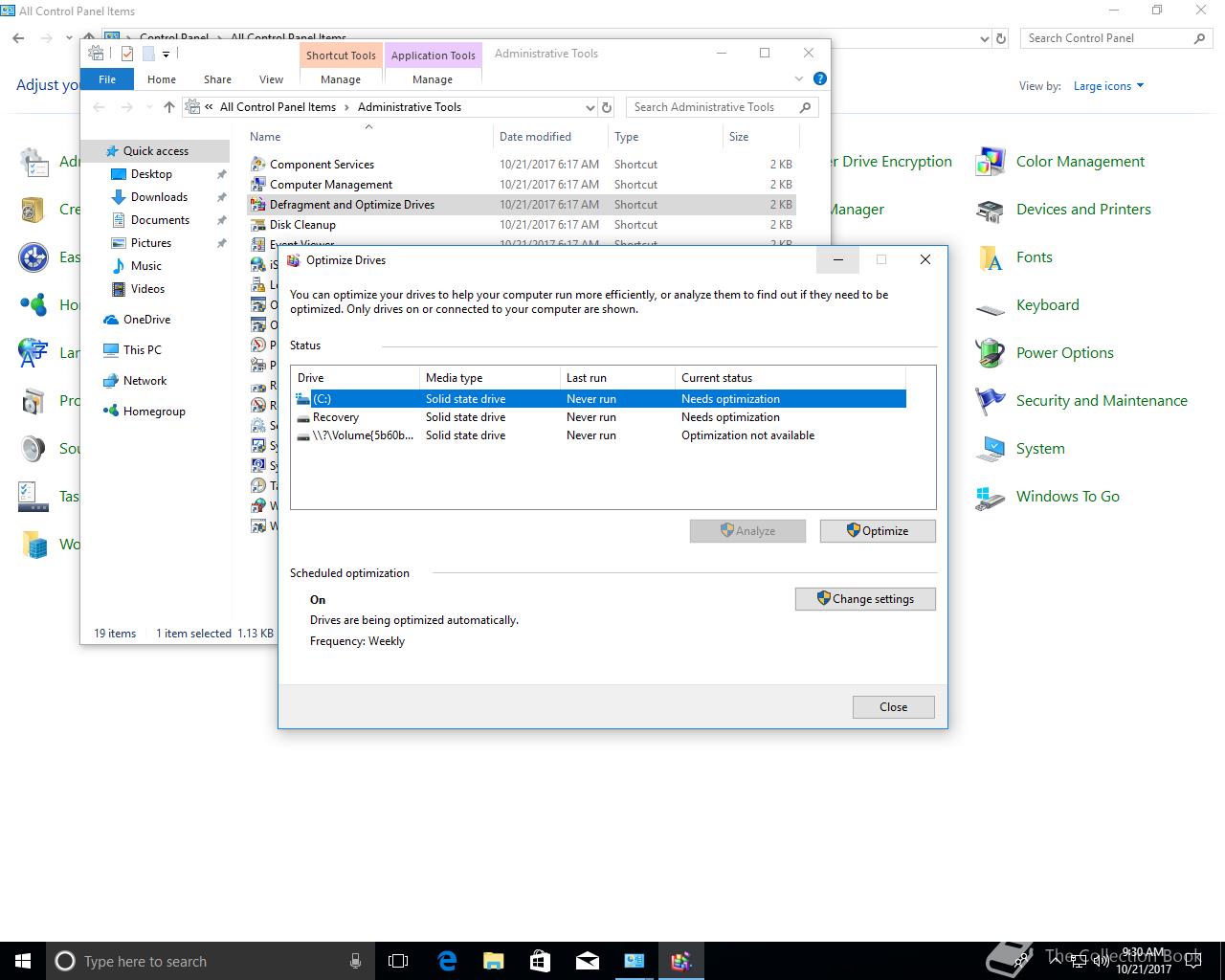This screenshot has height=980, width=1225.
Task: Open Microsoft Edge from taskbar
Action: tap(447, 961)
